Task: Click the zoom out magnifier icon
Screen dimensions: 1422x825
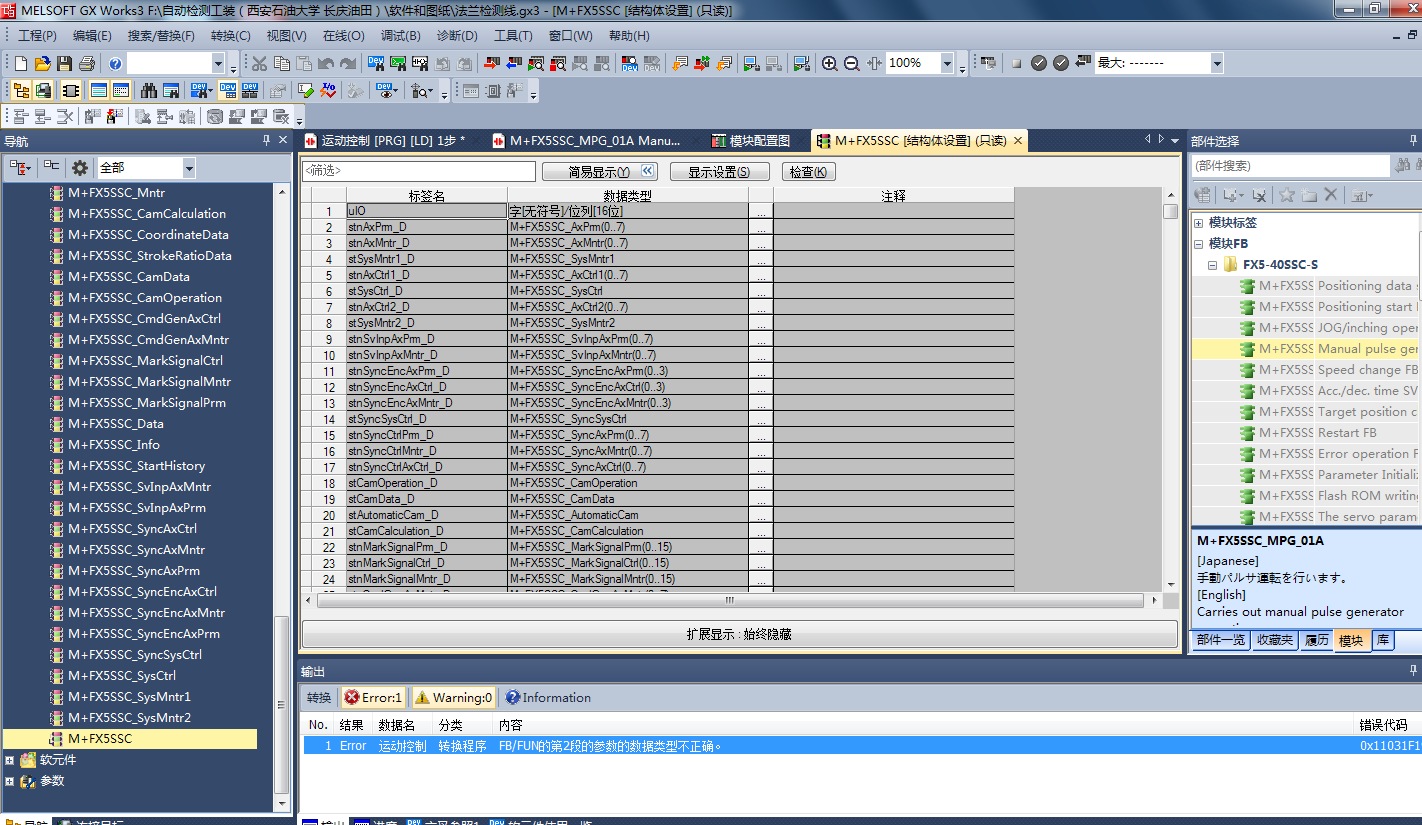Action: (x=851, y=63)
